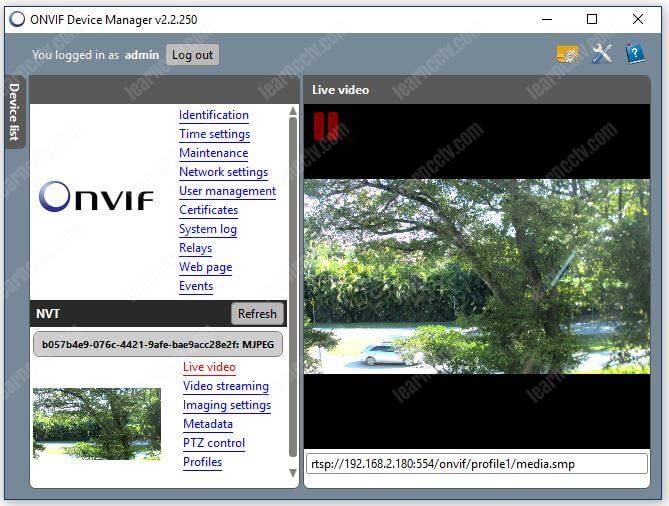The width and height of the screenshot is (669, 506).
Task: Click the live video picture
Action: [477, 276]
